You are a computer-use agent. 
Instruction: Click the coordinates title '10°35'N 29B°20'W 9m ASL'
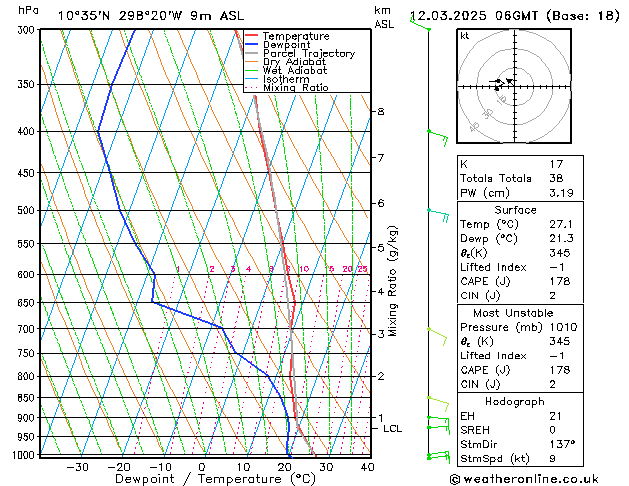(151, 16)
